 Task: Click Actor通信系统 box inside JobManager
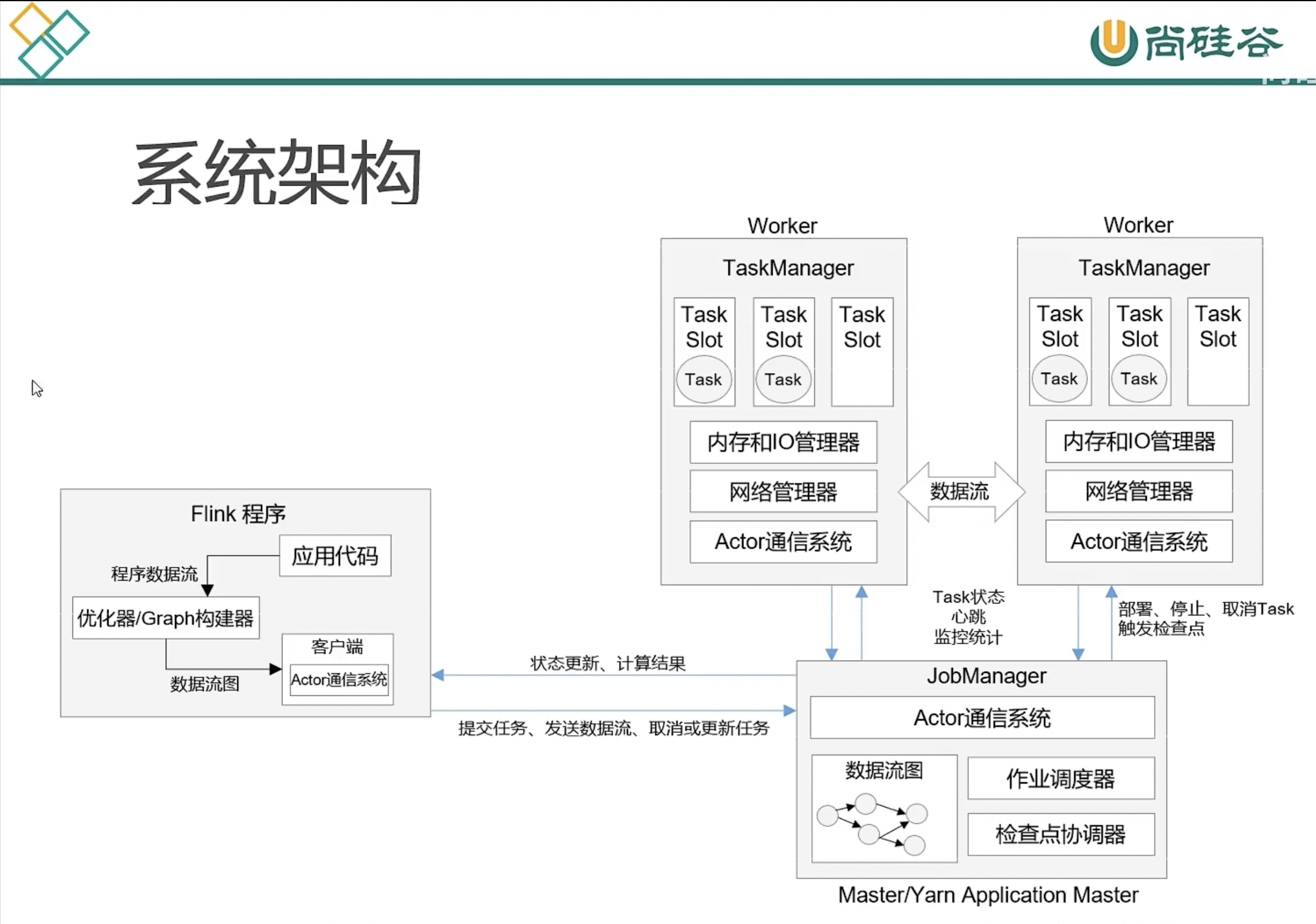coord(982,717)
